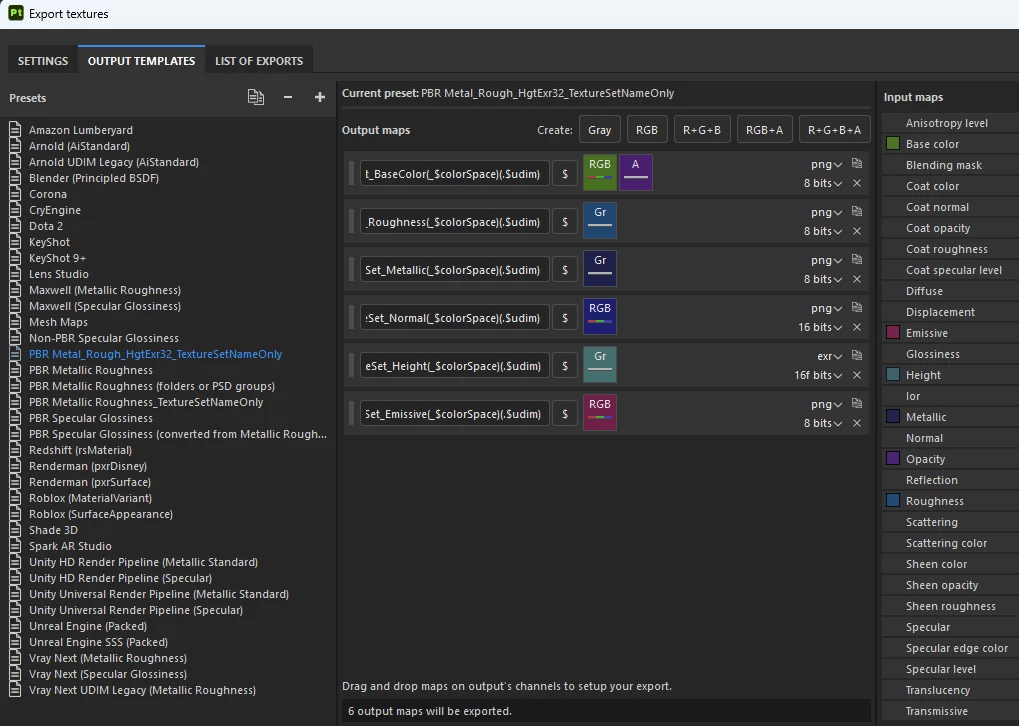Duplicate the Normal output map
The width and height of the screenshot is (1019, 726).
click(857, 307)
